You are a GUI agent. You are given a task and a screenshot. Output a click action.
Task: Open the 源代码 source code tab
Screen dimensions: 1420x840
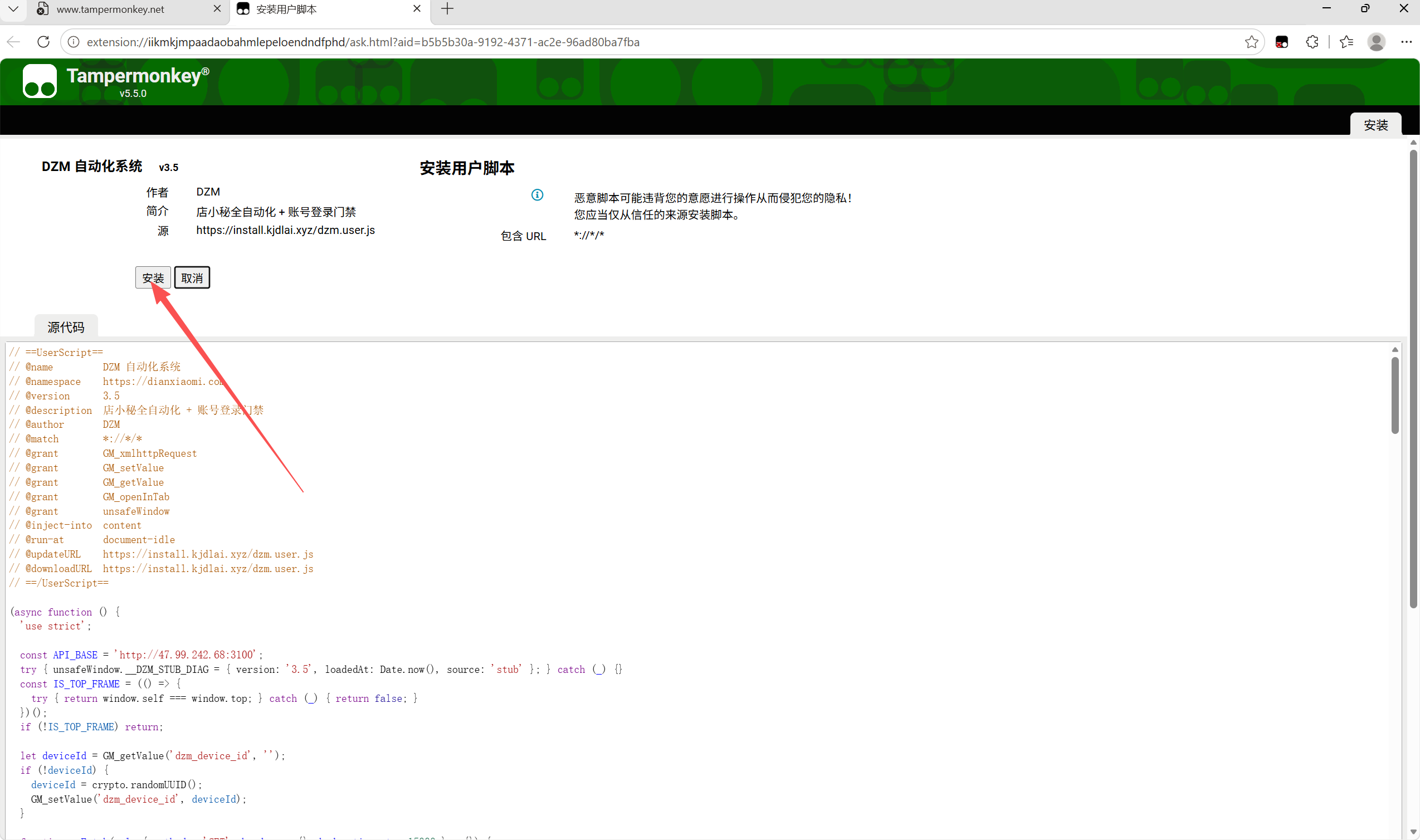(x=66, y=327)
